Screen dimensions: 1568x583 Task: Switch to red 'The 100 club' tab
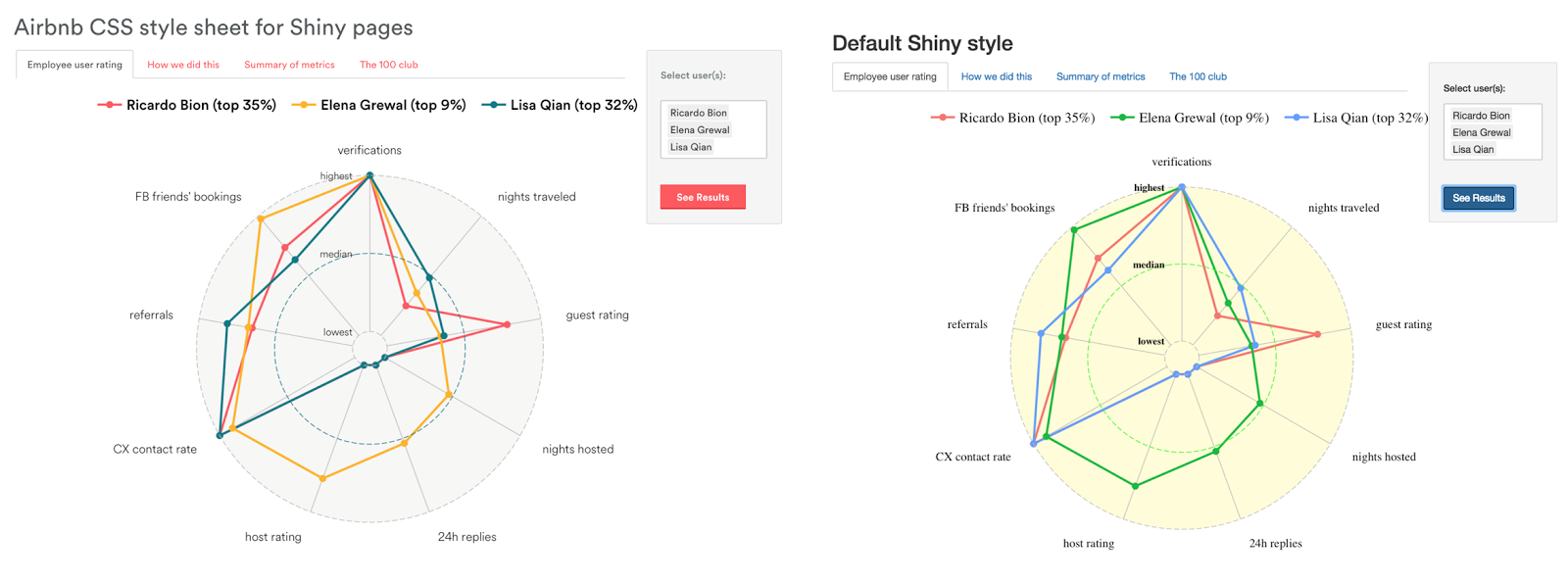point(388,65)
